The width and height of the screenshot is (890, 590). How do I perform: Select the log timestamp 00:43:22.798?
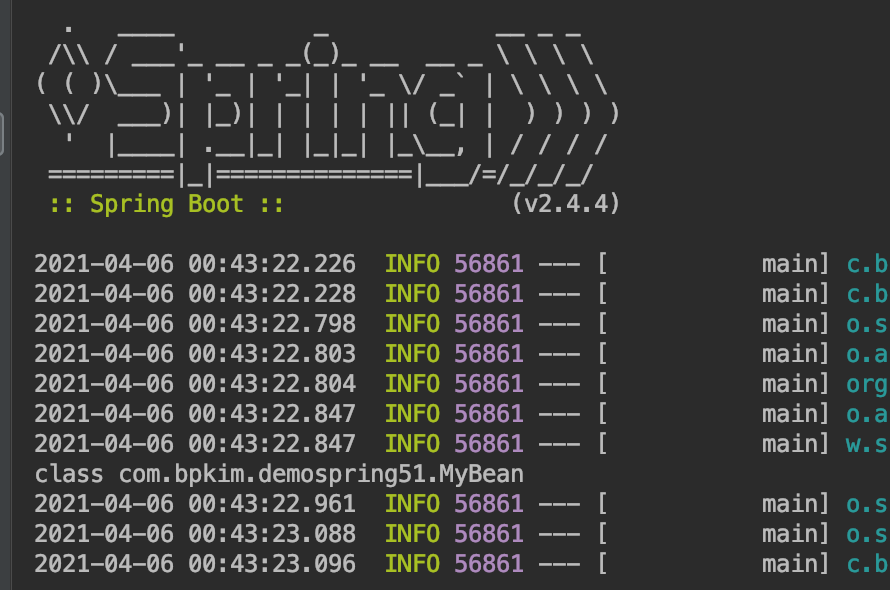click(272, 324)
